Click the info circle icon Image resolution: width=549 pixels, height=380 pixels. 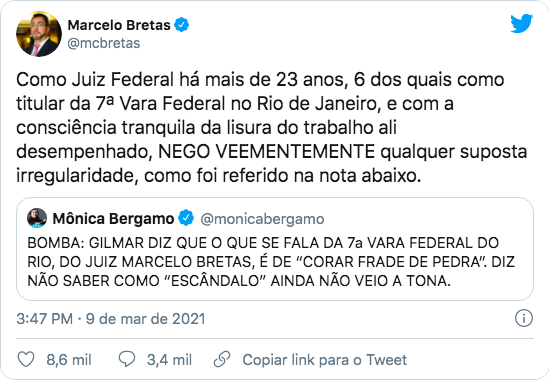click(x=524, y=318)
